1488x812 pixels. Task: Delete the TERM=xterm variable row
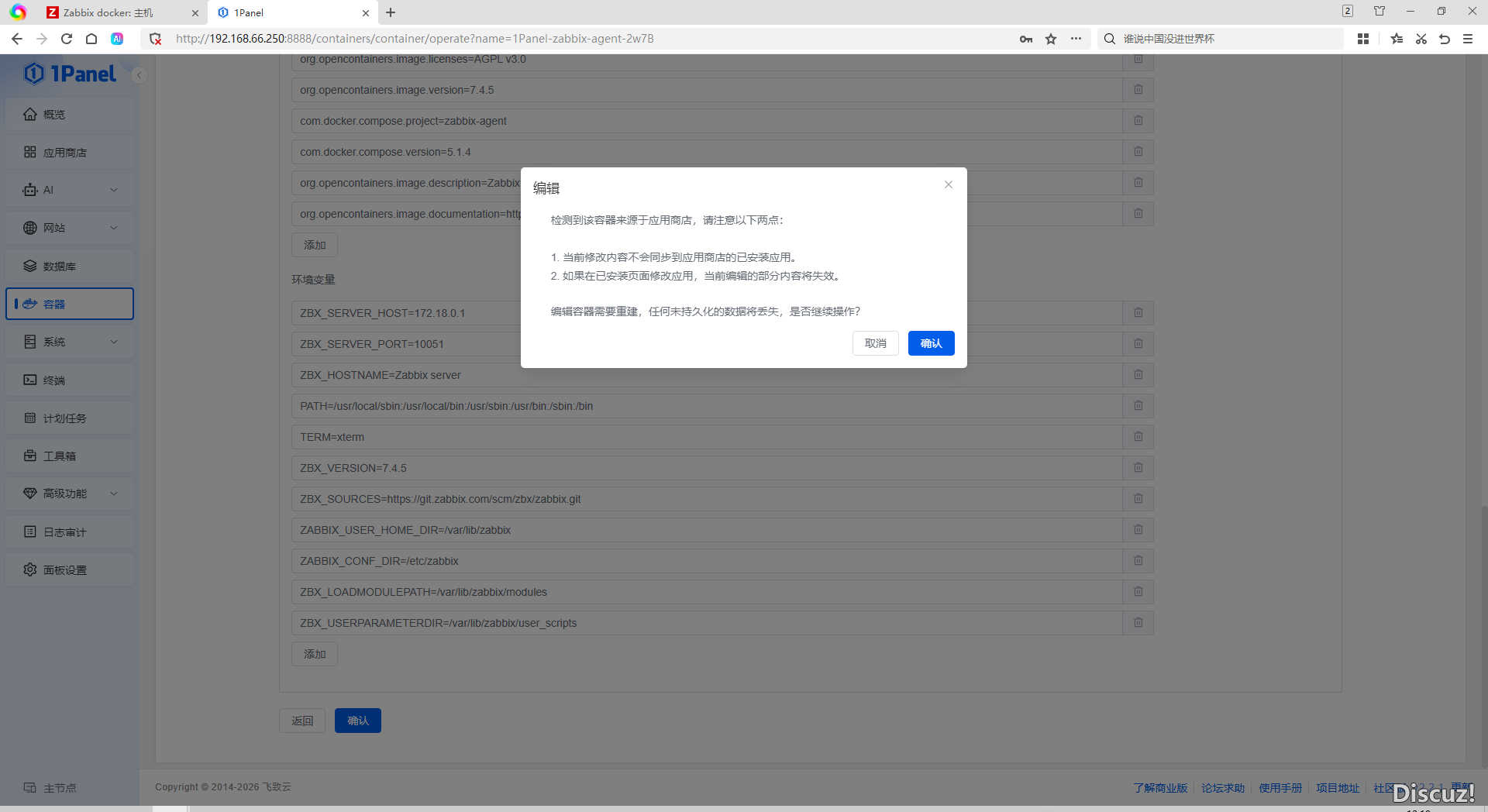[1138, 437]
